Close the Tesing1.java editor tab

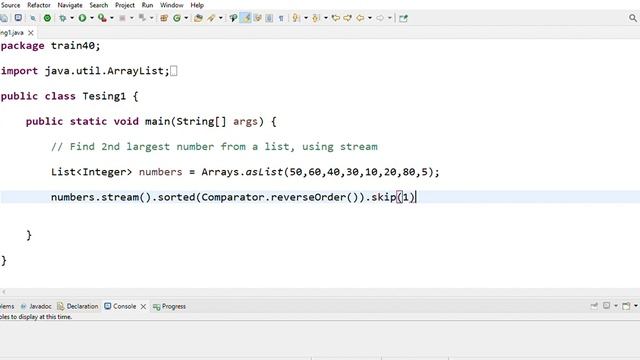click(x=31, y=33)
